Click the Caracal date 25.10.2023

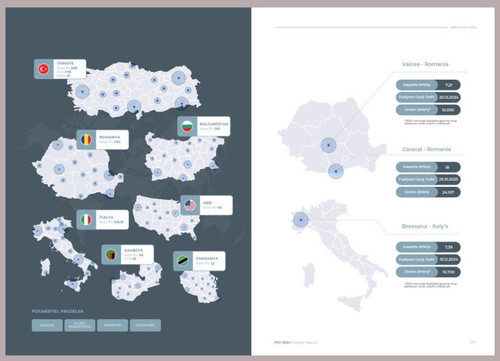pyautogui.click(x=449, y=179)
